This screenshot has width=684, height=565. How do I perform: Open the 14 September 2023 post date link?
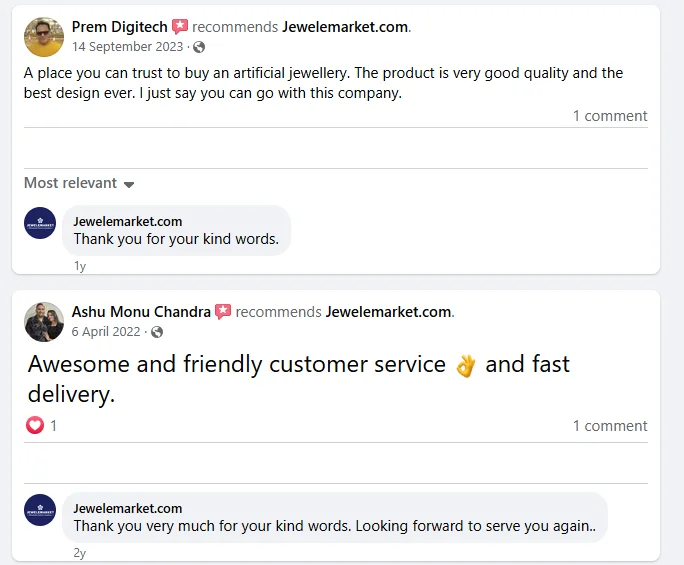tap(127, 47)
